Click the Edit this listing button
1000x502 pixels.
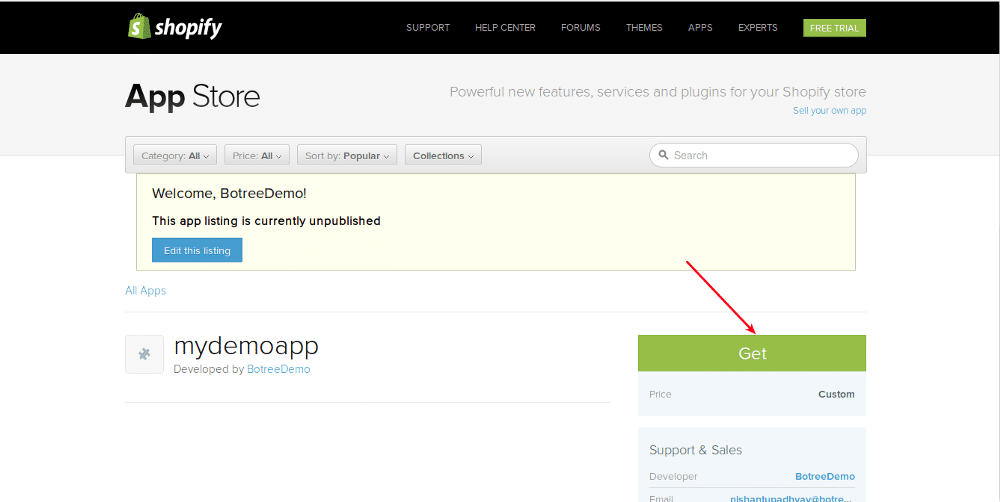197,250
